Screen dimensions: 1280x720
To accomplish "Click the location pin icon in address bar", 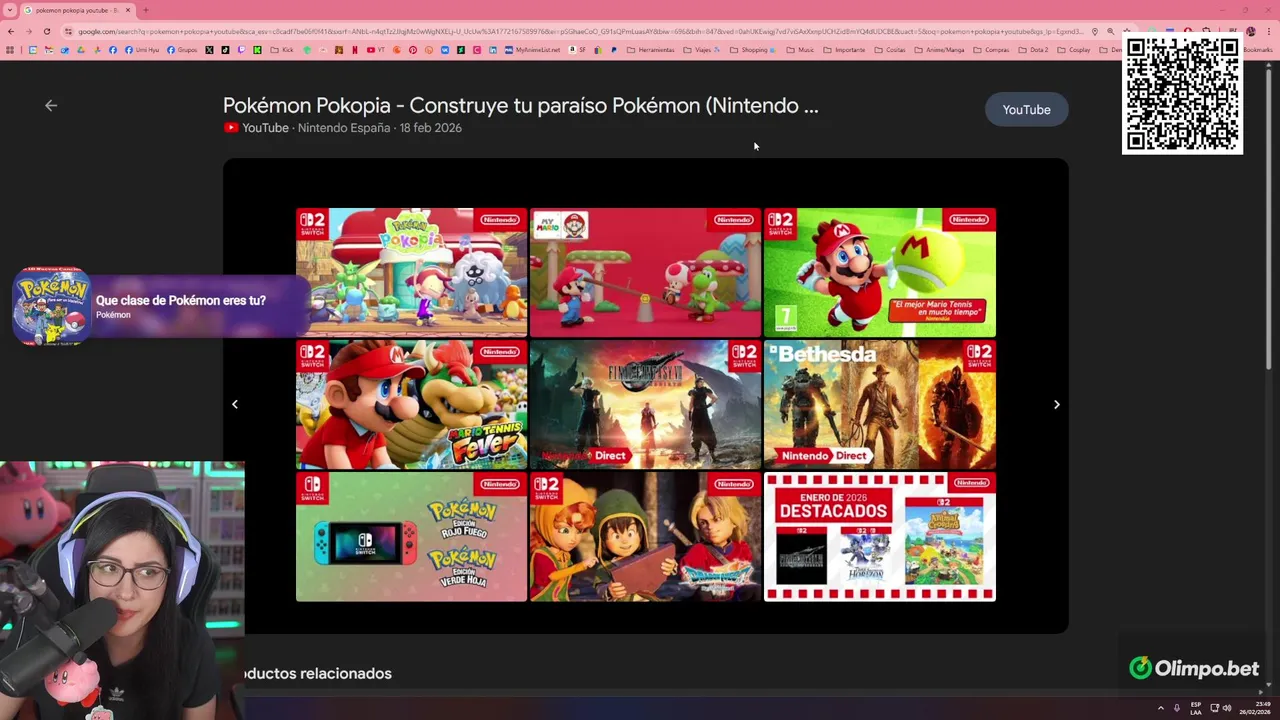I will (x=1095, y=31).
